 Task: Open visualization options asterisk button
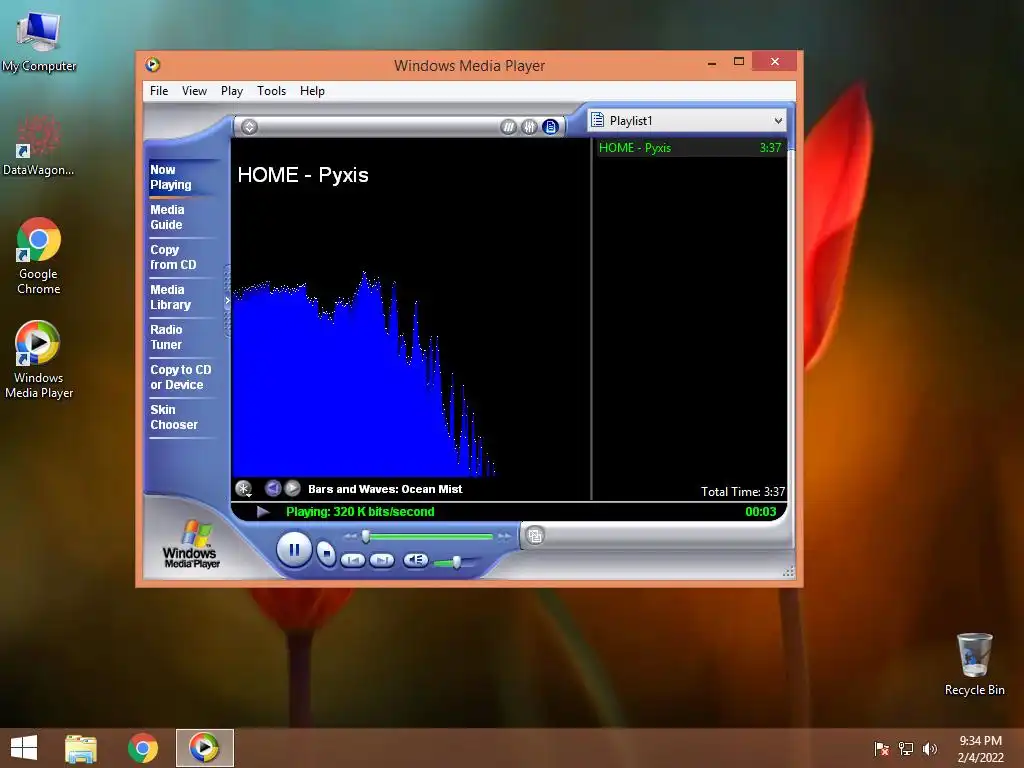[244, 488]
